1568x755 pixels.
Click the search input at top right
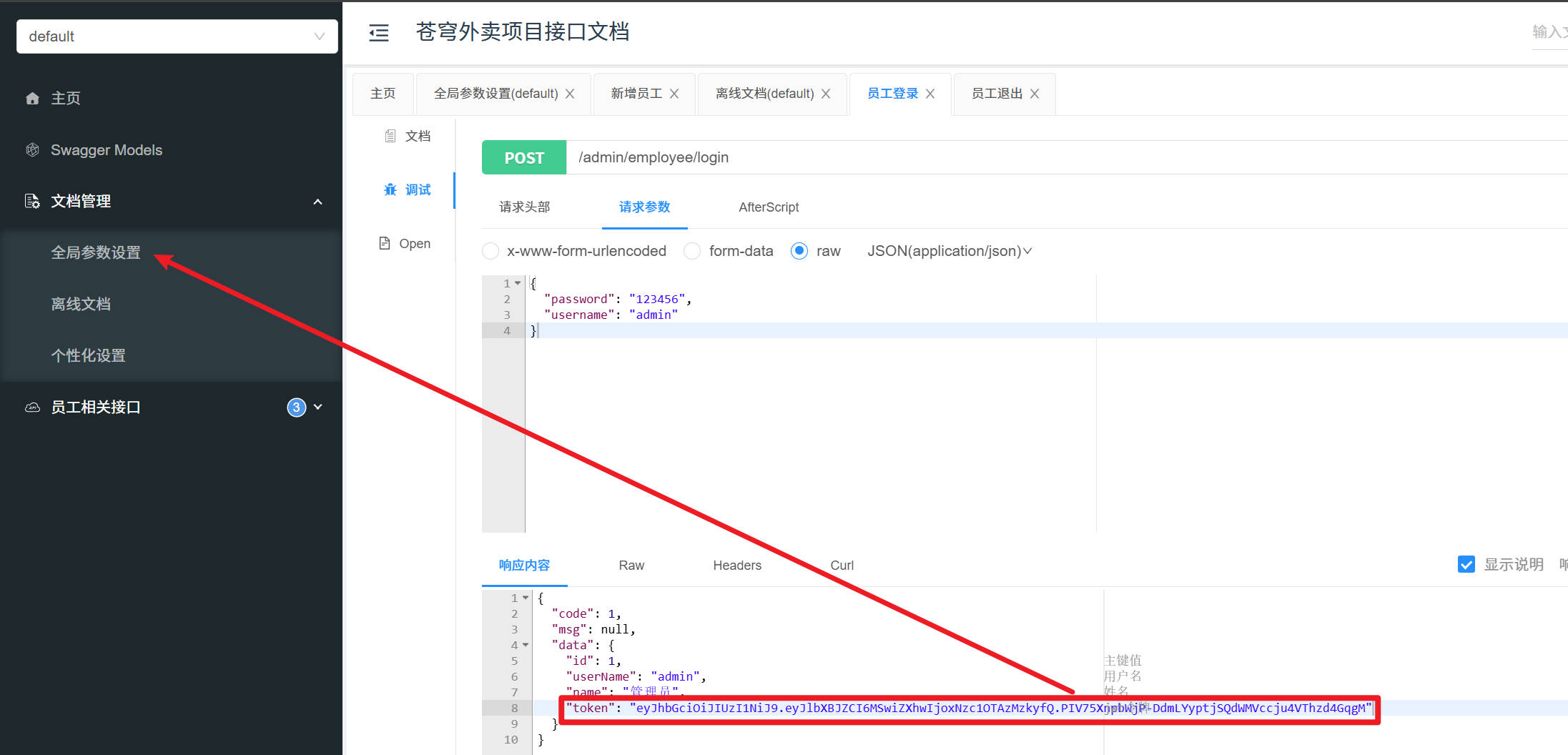click(x=1549, y=32)
